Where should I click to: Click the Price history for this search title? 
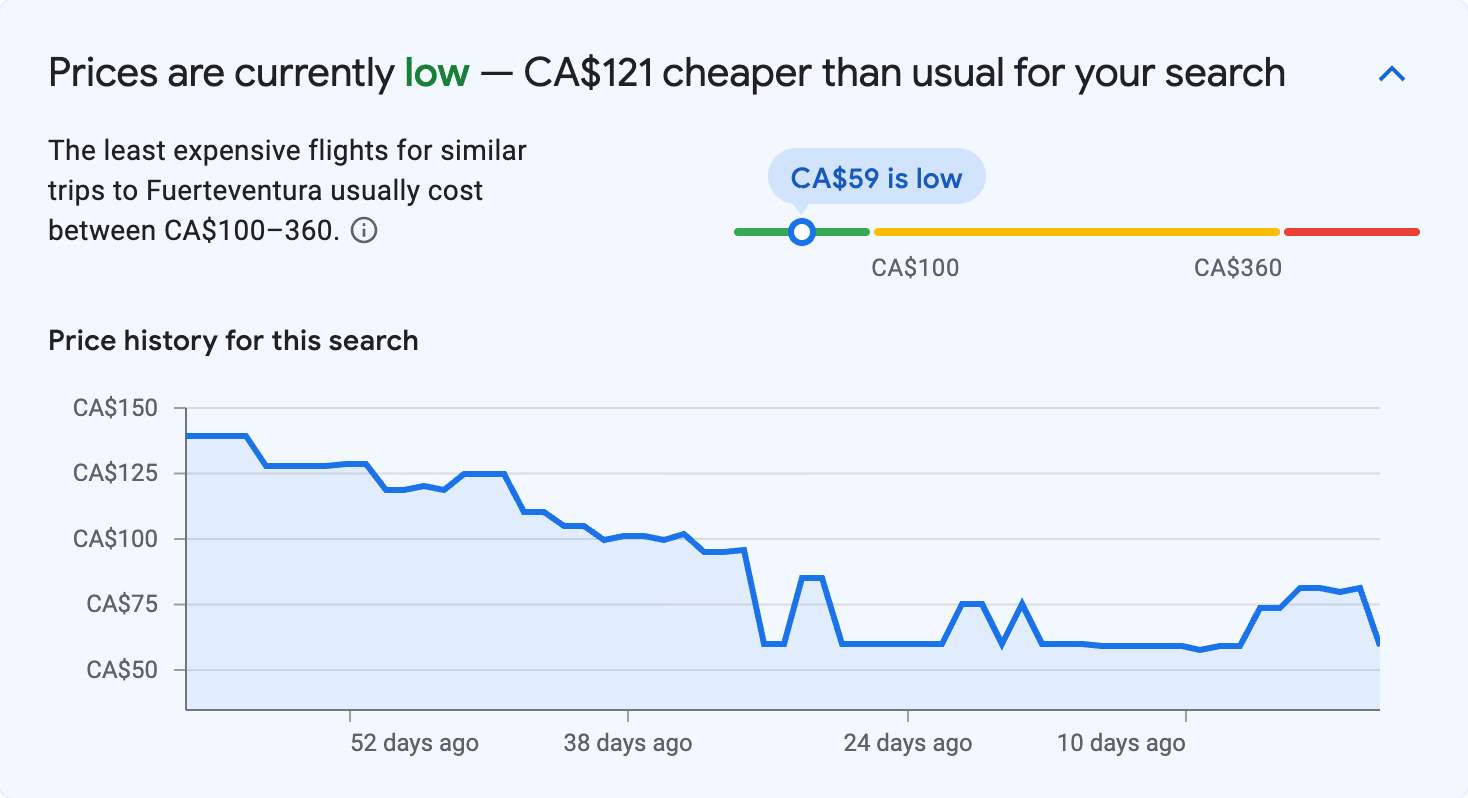pos(232,340)
